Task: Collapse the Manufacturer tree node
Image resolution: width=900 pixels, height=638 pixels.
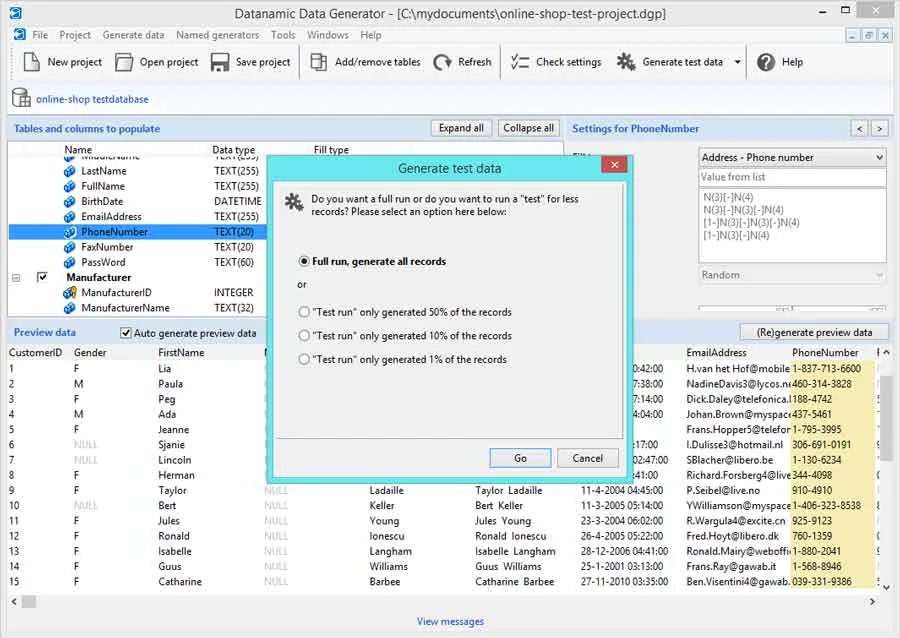Action: 16,278
